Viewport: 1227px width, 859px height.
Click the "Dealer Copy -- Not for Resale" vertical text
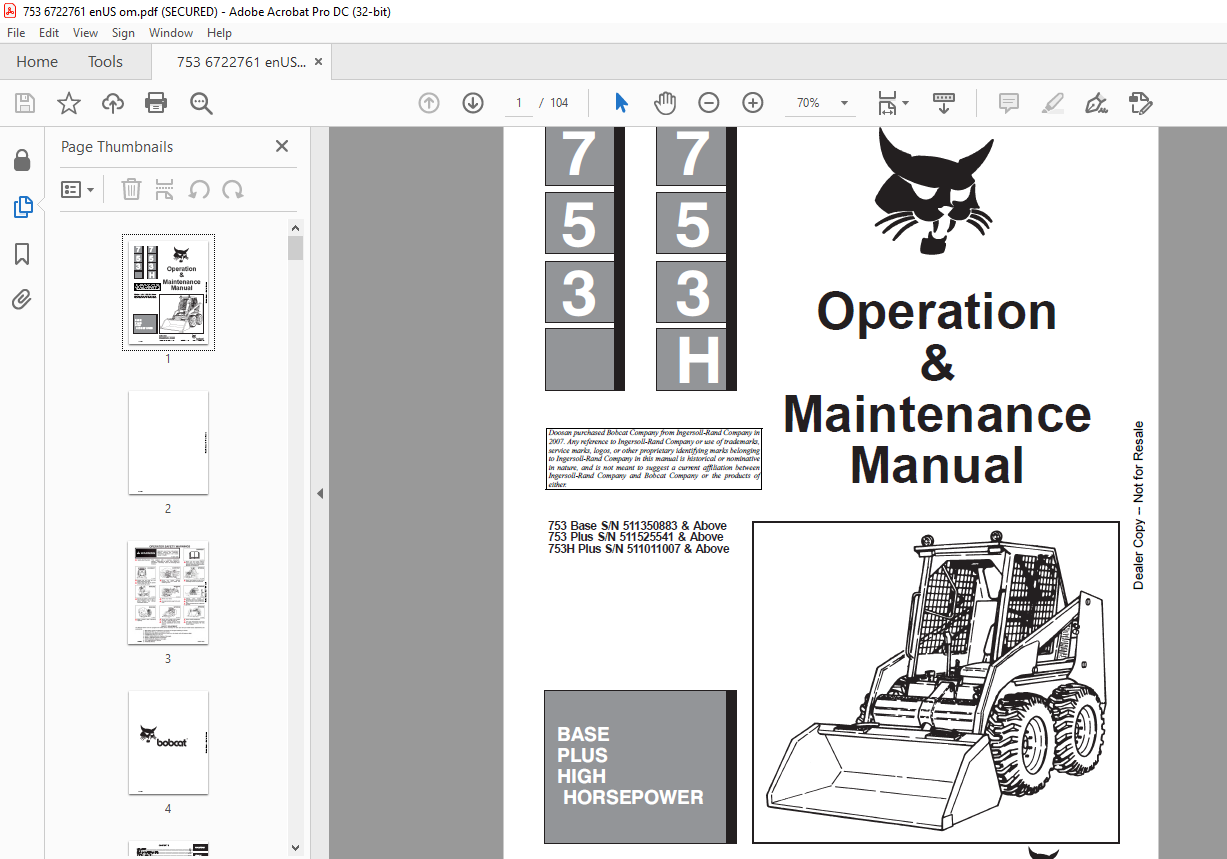coord(1138,505)
